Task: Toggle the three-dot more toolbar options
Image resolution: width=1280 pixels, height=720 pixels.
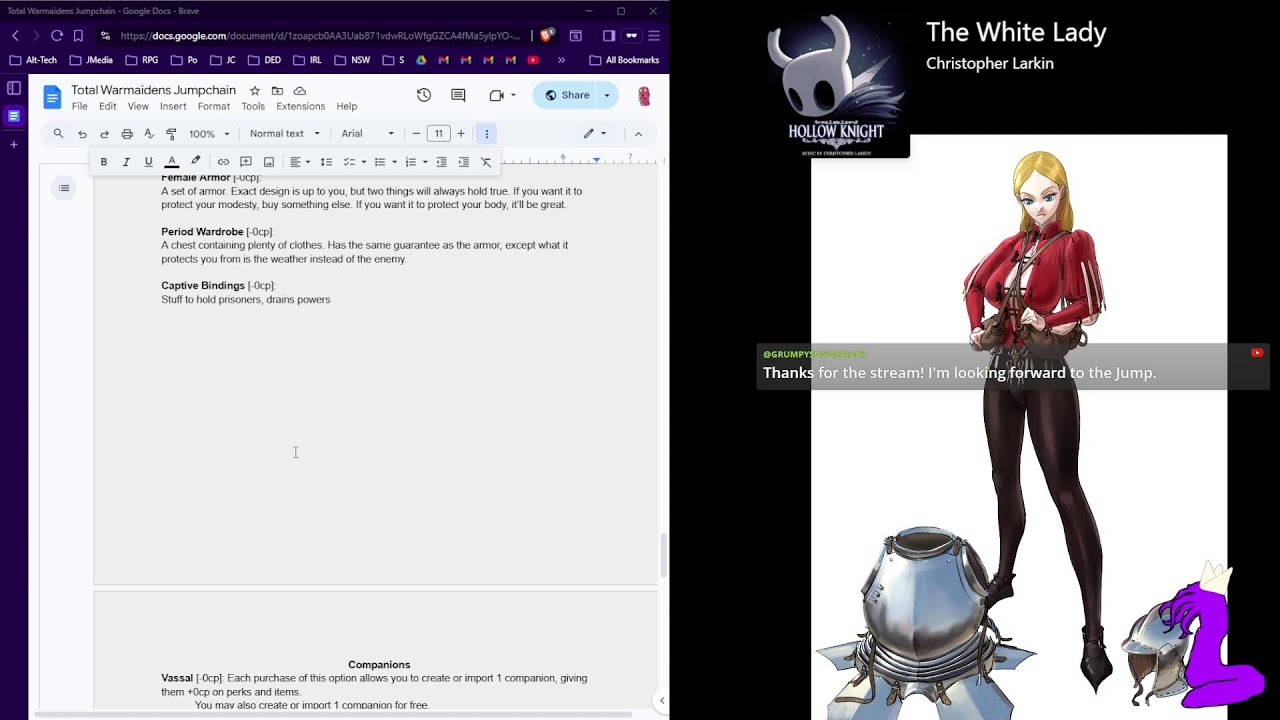Action: pos(487,134)
